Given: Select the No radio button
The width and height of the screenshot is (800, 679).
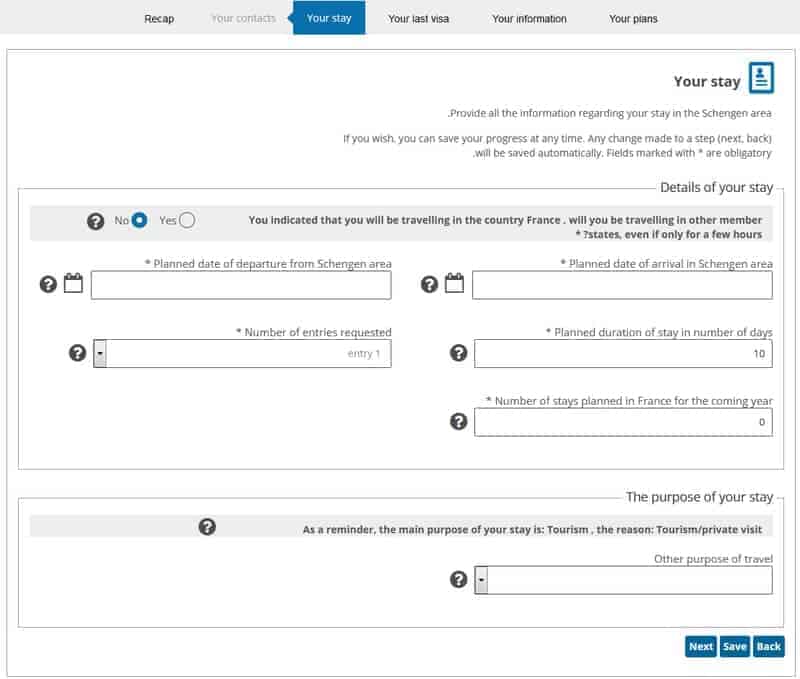Looking at the screenshot, I should pyautogui.click(x=140, y=220).
